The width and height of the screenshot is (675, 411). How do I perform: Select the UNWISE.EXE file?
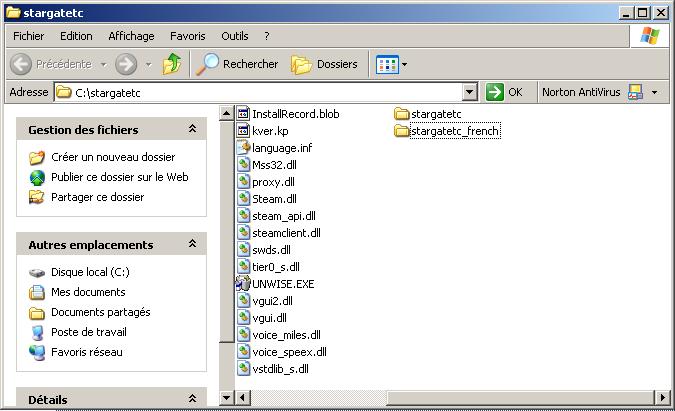coord(282,284)
